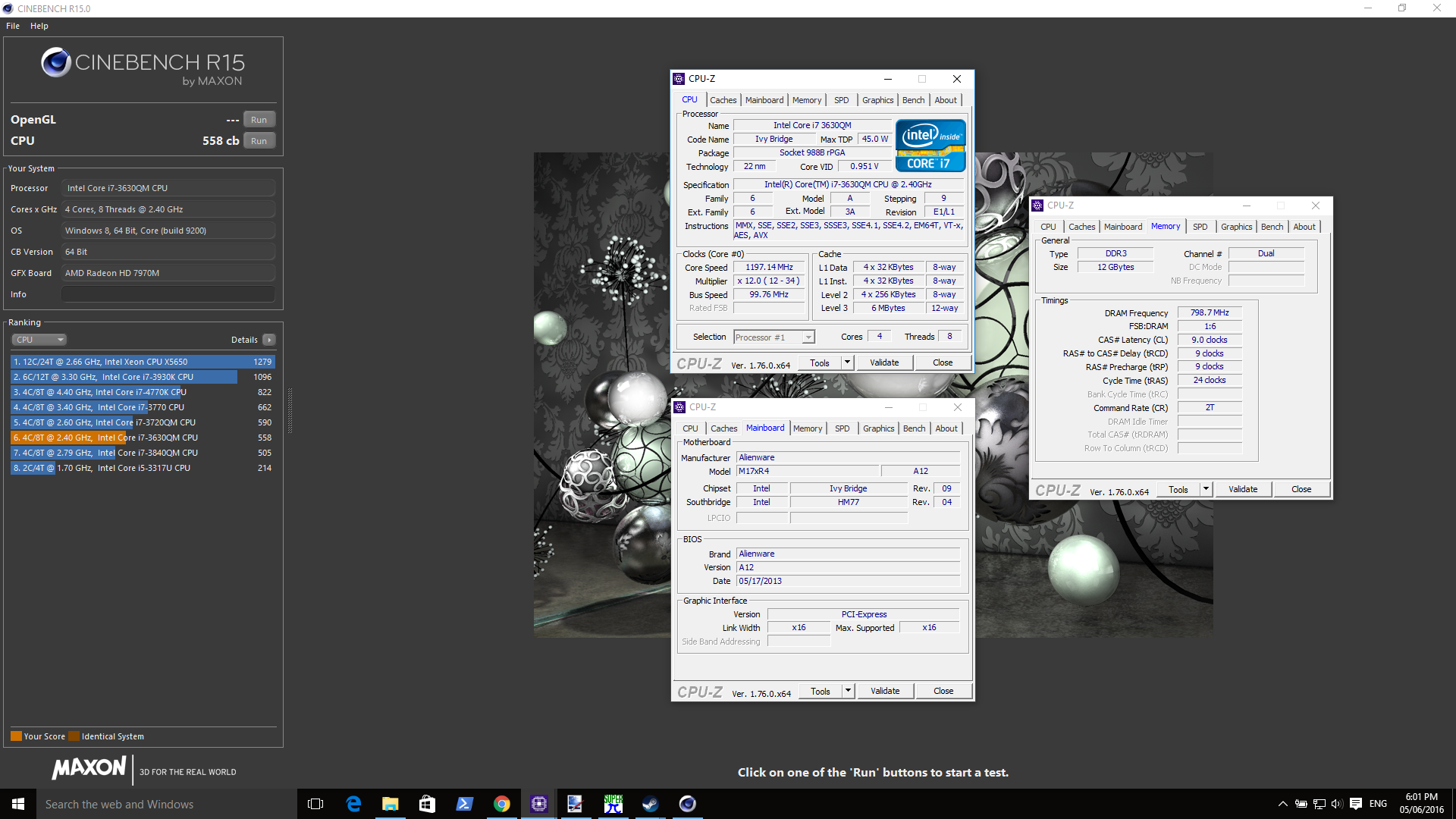Open the Bench tab in CPU window
This screenshot has height=819, width=1456.
point(913,100)
